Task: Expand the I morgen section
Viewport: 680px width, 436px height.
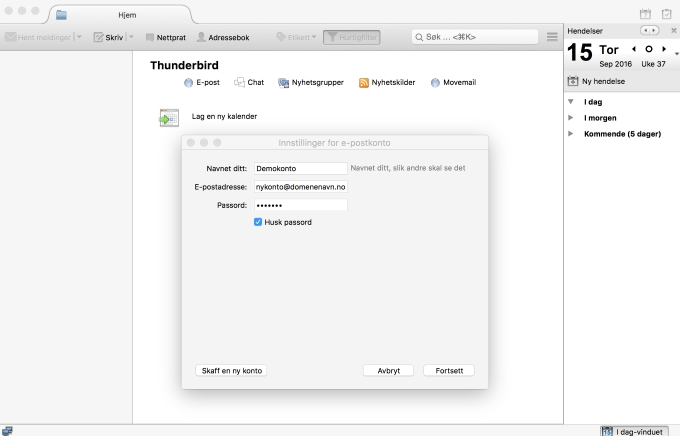Action: coord(571,118)
